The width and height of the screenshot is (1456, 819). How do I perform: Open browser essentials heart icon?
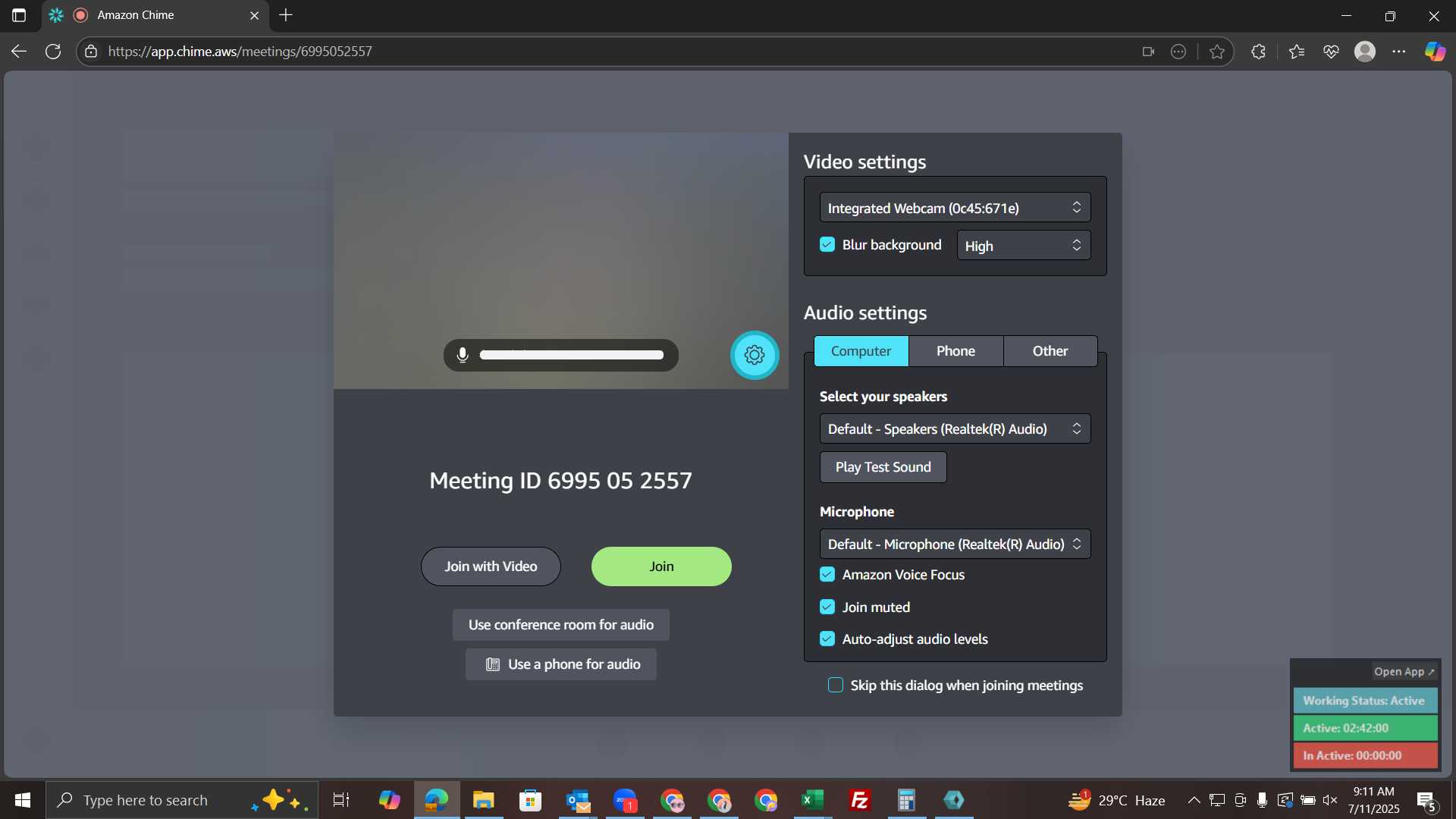(1331, 52)
